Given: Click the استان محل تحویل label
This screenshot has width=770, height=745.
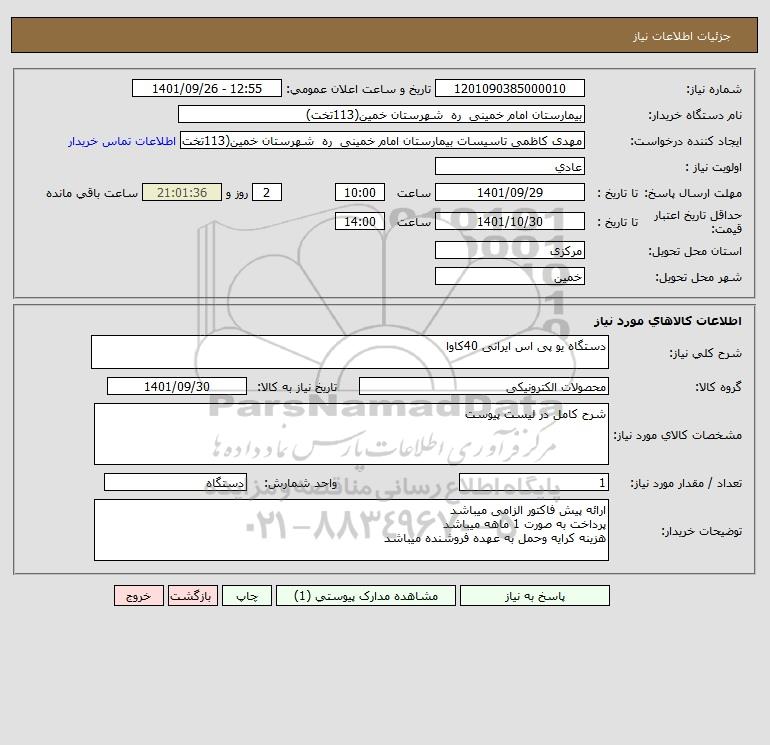Looking at the screenshot, I should coord(695,251).
